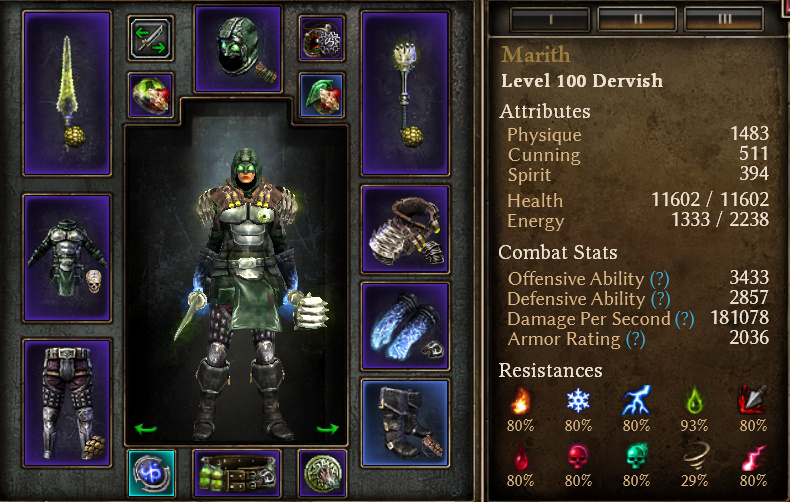Select the spiked mace off-hand slot

405,94
